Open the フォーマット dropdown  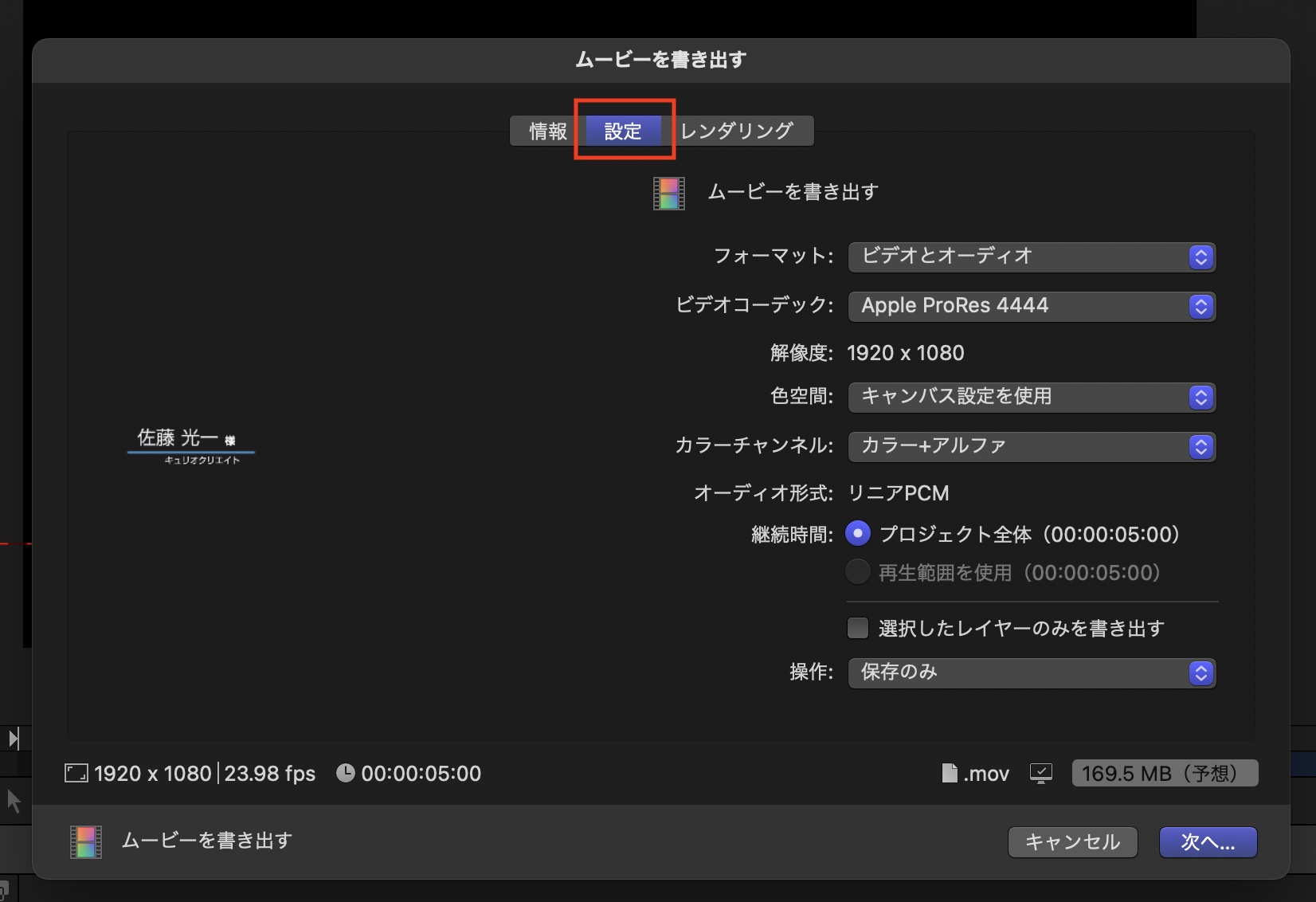click(1032, 257)
